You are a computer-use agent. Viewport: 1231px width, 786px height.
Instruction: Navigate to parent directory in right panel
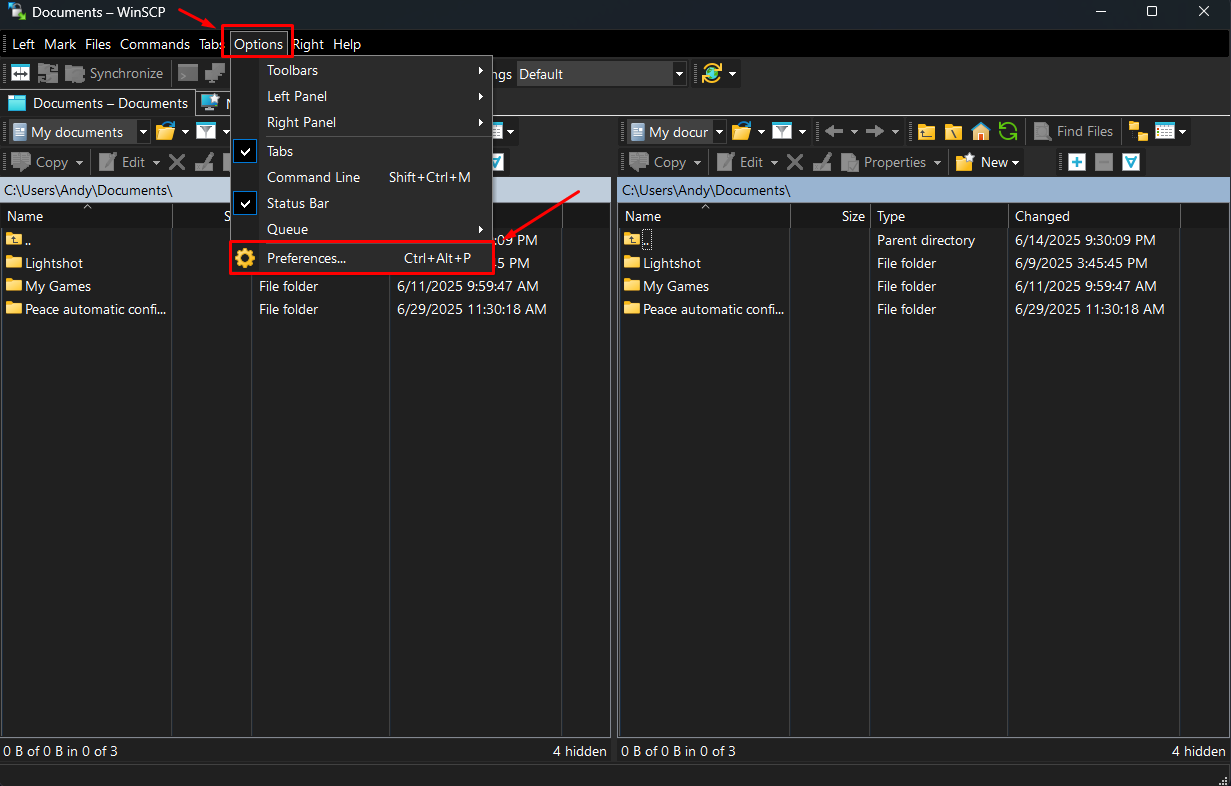click(x=926, y=131)
